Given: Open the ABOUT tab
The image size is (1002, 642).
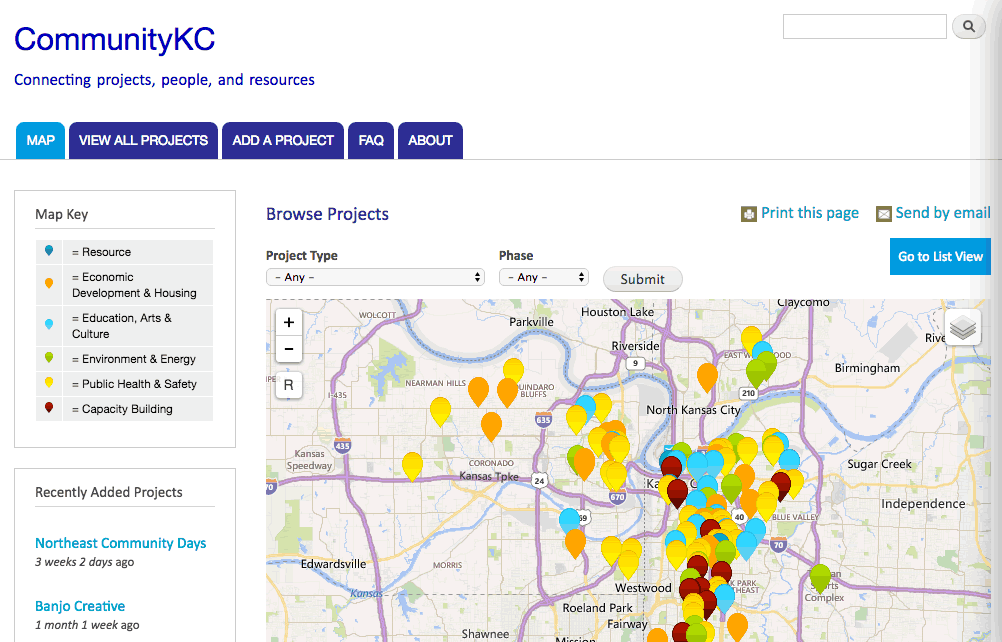Looking at the screenshot, I should point(430,141).
